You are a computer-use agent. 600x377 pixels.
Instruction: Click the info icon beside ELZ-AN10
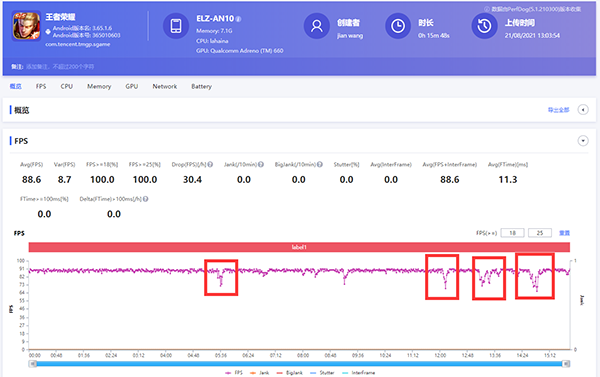tap(238, 19)
